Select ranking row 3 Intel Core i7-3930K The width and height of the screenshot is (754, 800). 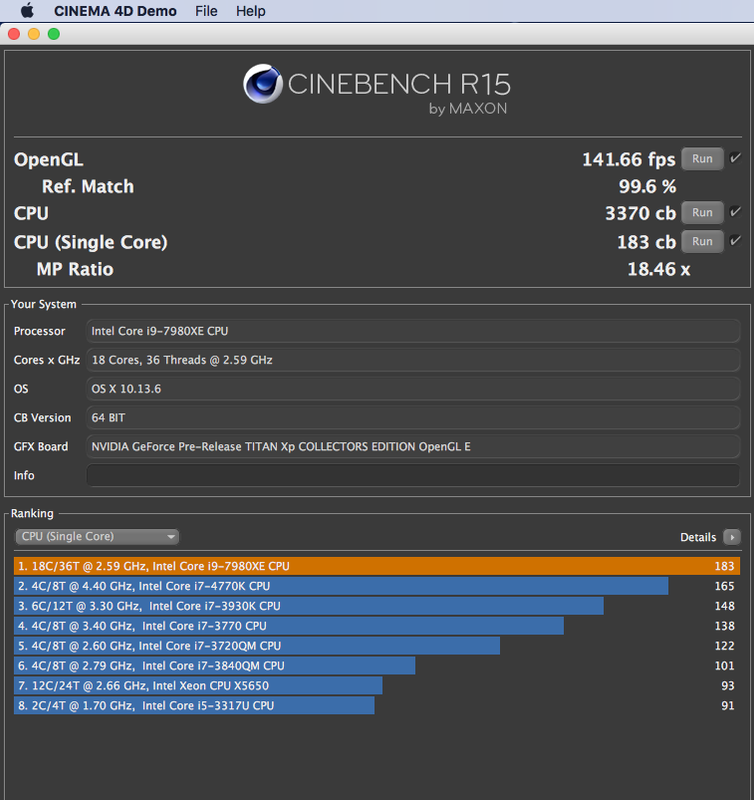click(x=377, y=606)
